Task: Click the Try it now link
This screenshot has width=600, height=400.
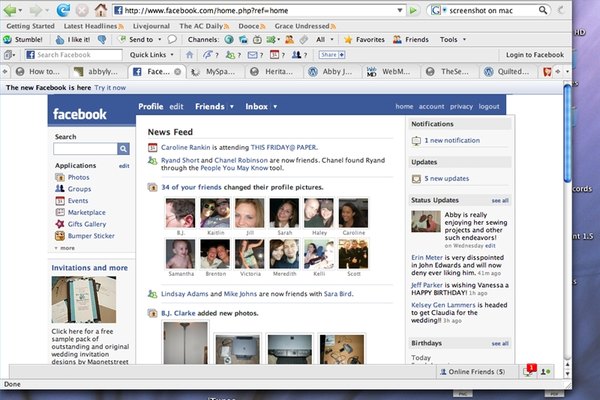Action: point(110,88)
